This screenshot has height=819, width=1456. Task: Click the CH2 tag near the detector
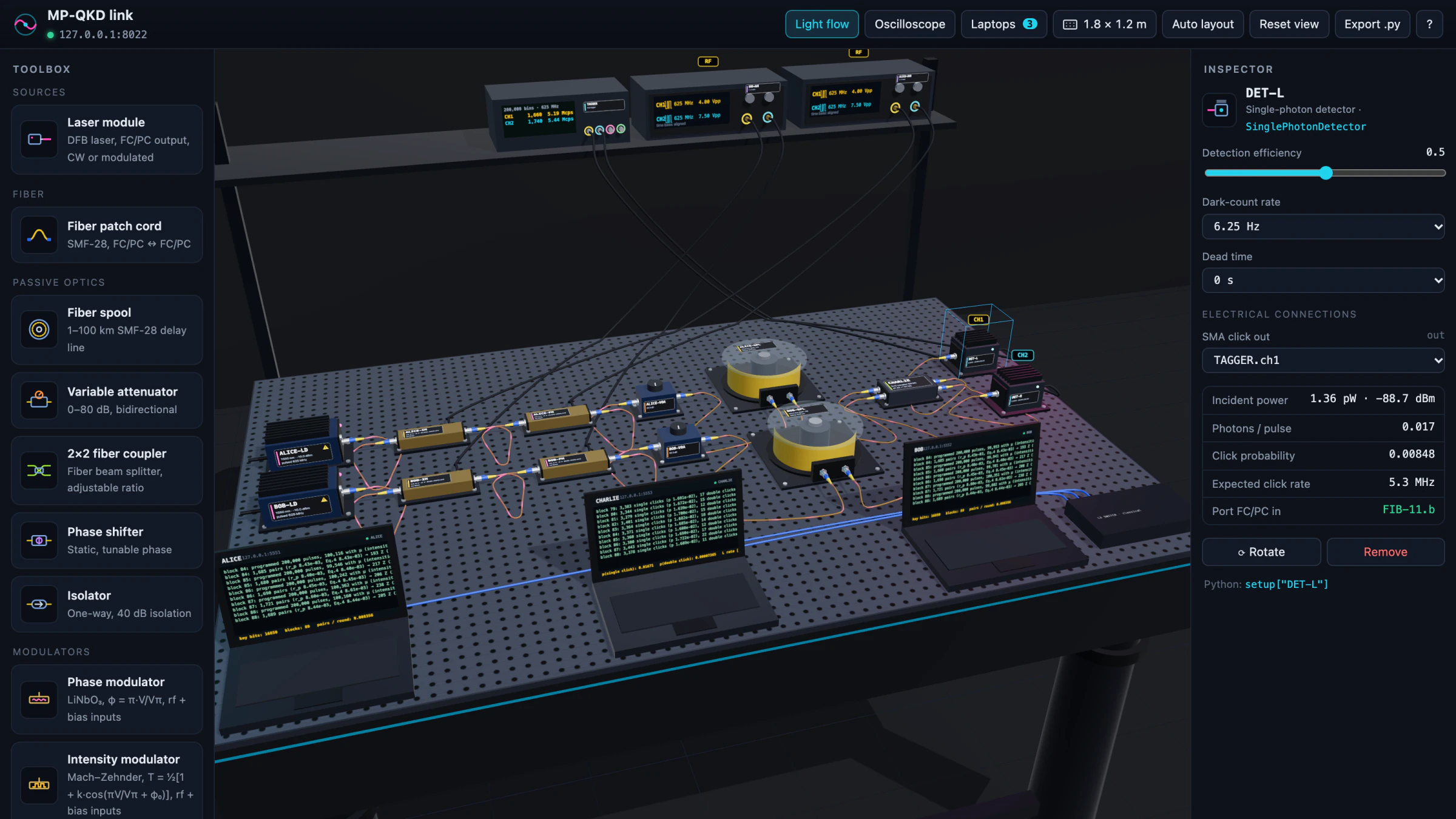(1022, 355)
